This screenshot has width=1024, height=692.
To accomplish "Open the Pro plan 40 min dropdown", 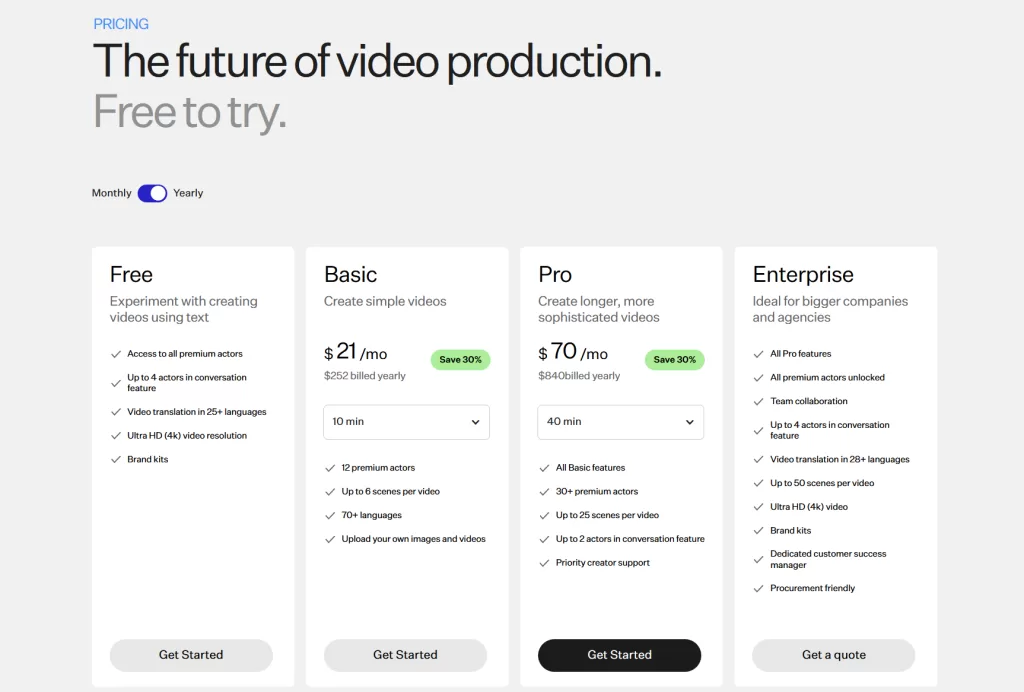I will [620, 422].
